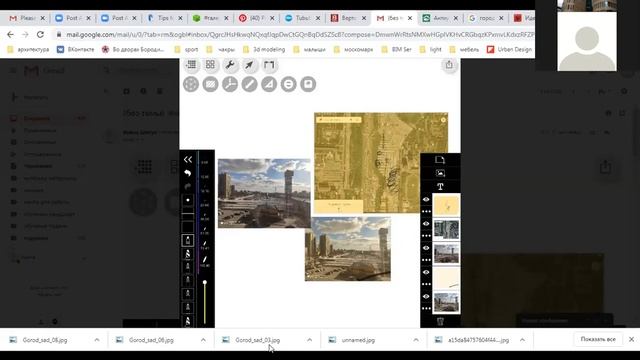Screen dimensions: 640x360
Task: Click the share export icon above canvas
Action: (x=449, y=64)
